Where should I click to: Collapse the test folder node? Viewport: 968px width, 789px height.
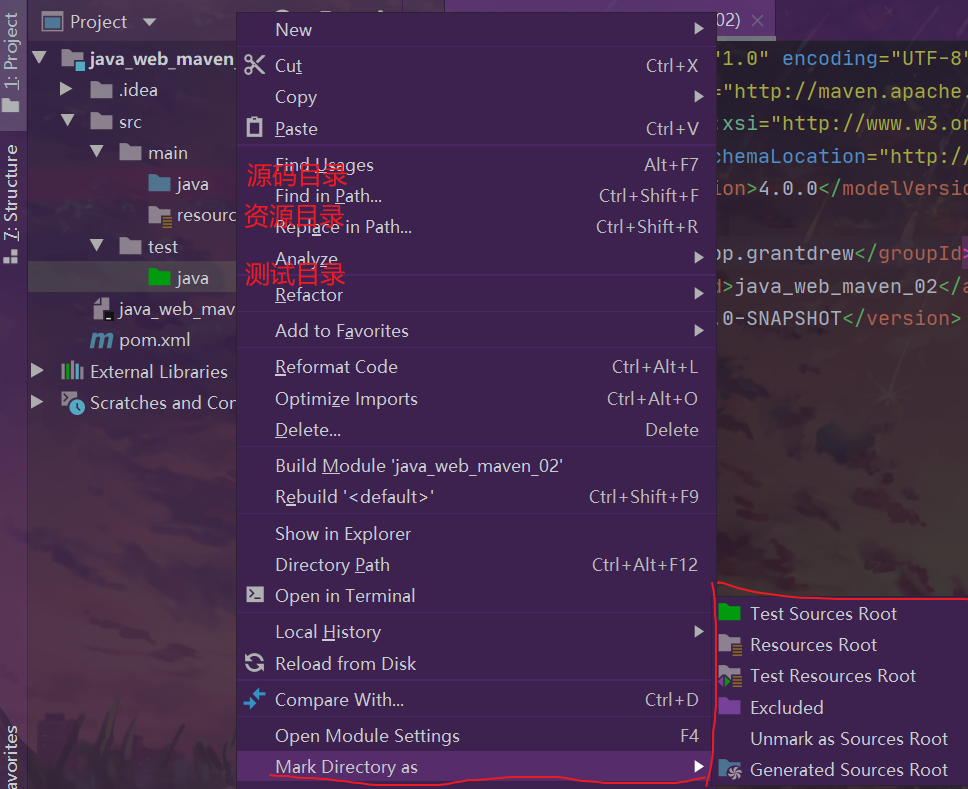point(97,244)
